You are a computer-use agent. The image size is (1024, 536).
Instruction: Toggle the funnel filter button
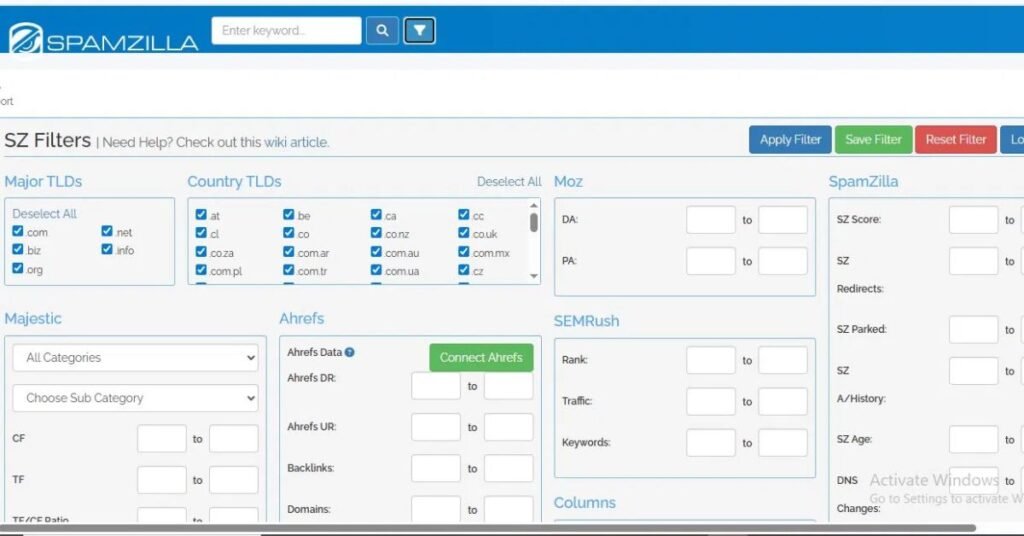point(419,31)
